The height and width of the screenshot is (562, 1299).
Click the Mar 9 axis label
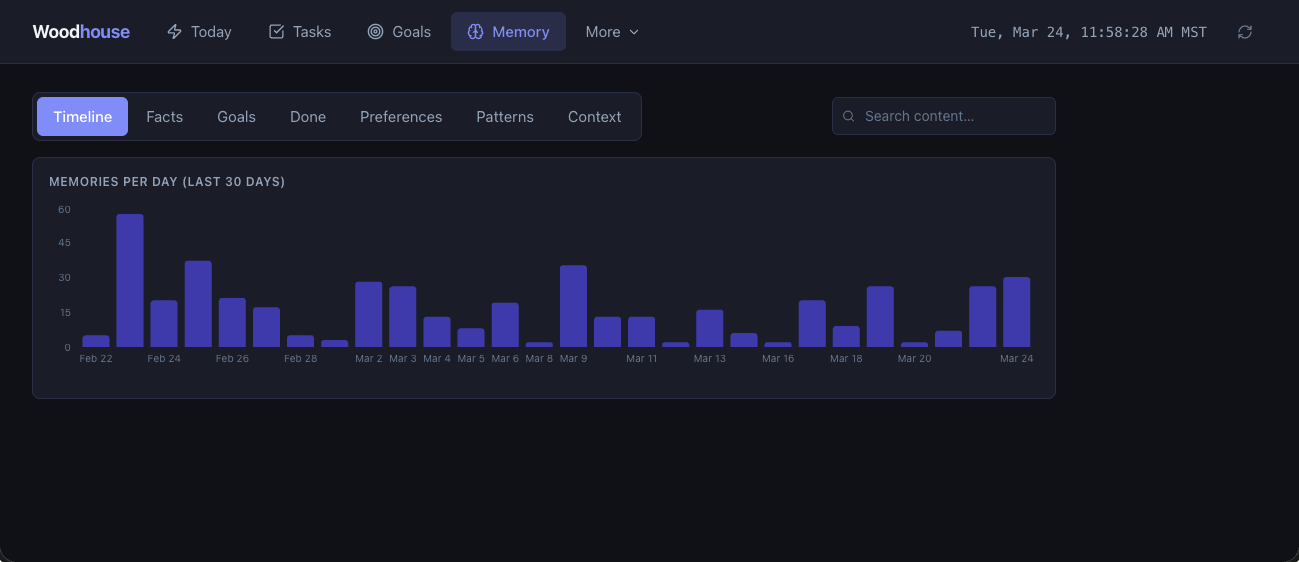point(573,358)
